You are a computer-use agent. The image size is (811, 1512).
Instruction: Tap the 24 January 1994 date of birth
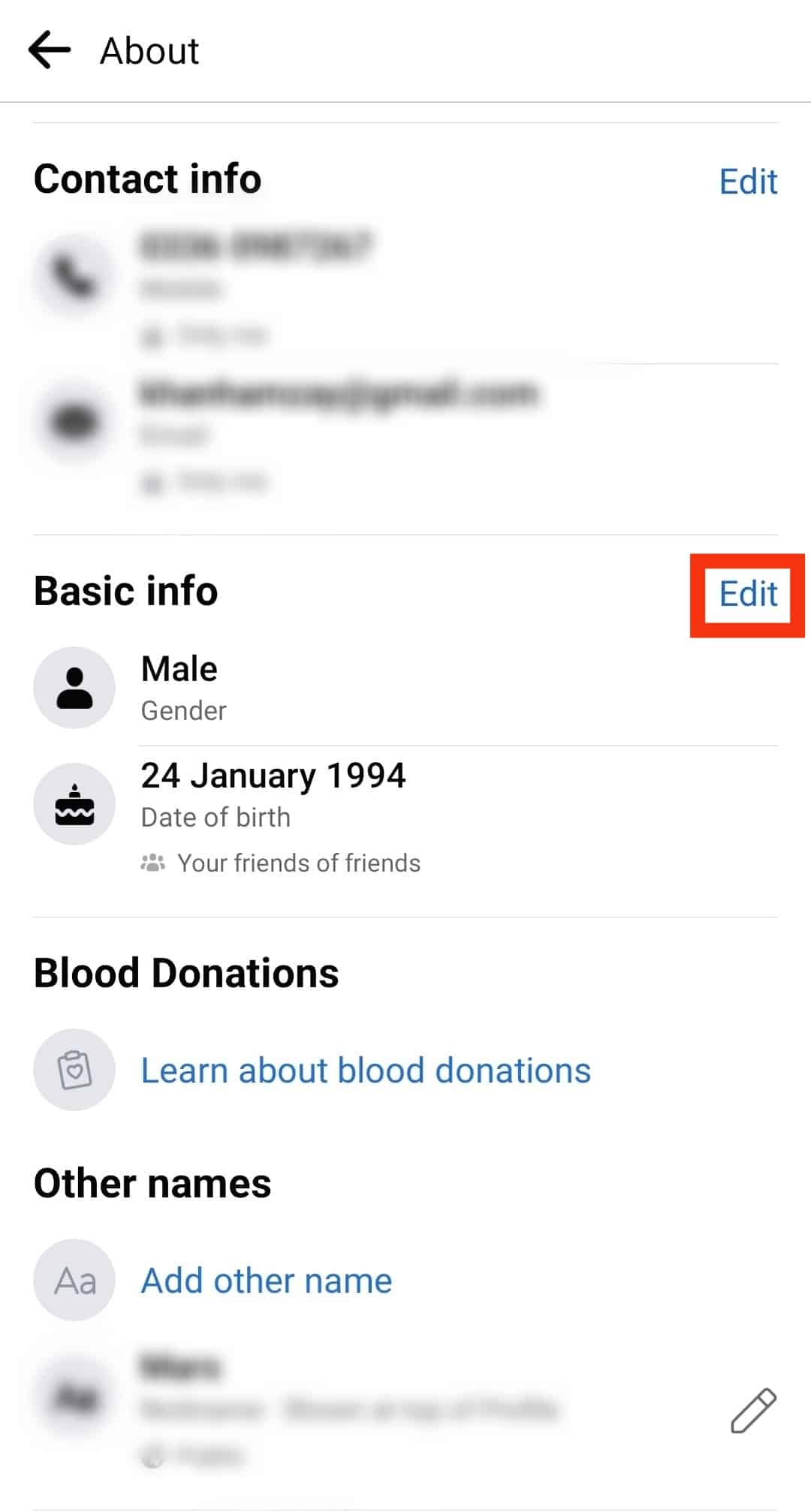coord(273,776)
